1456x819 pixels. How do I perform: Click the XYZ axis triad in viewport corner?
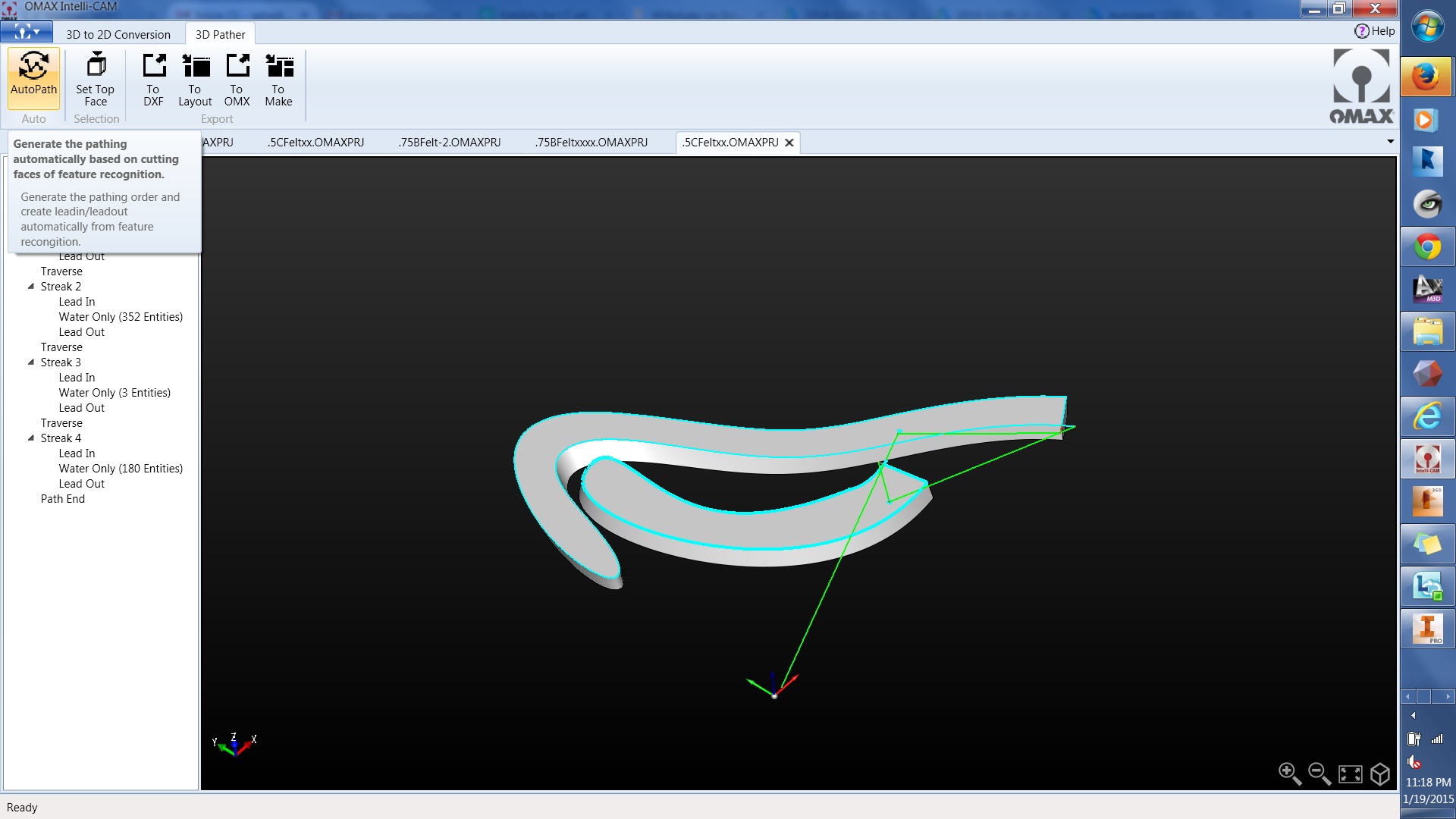coord(234,744)
